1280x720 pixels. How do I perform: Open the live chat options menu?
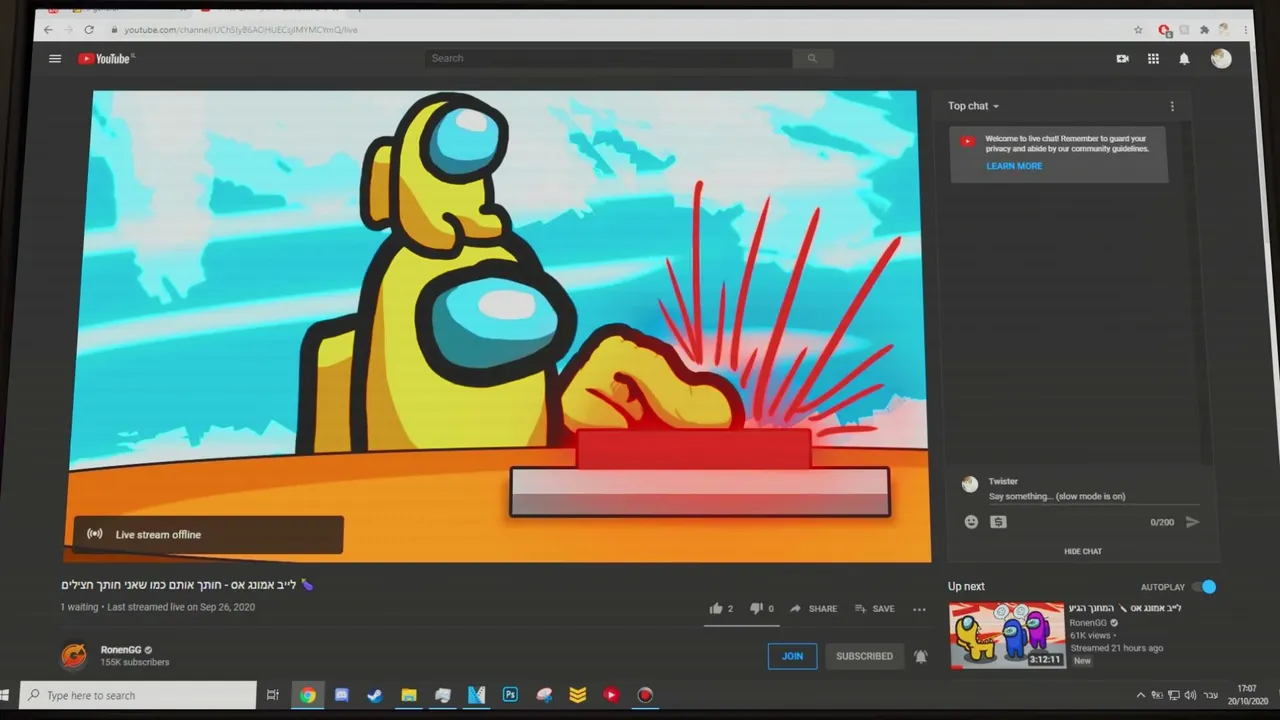(x=1172, y=106)
